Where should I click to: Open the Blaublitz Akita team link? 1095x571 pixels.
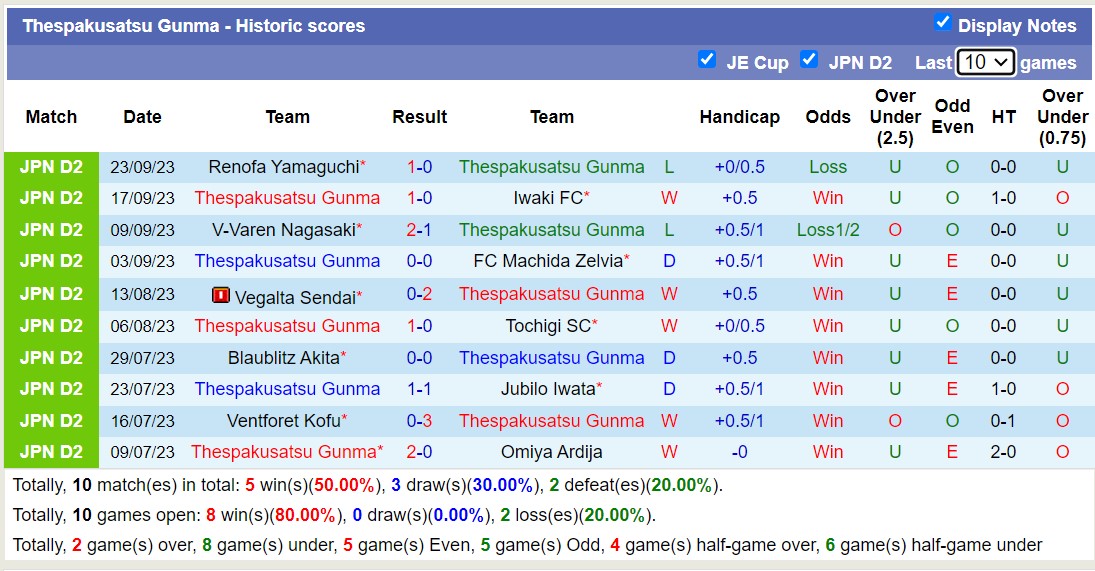click(284, 358)
